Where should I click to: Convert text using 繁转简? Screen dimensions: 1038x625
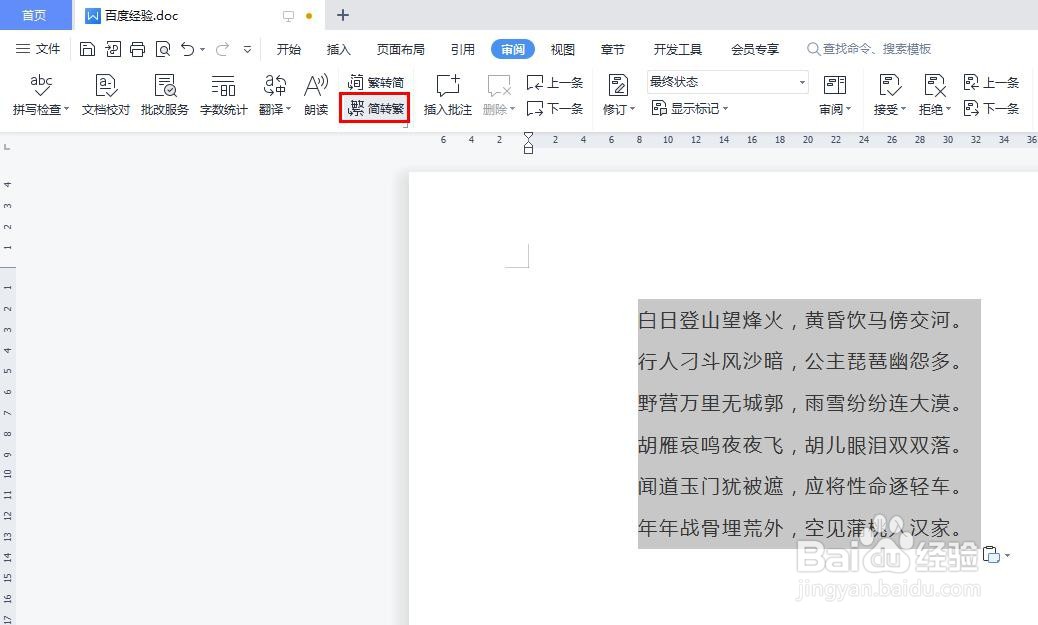tap(375, 82)
